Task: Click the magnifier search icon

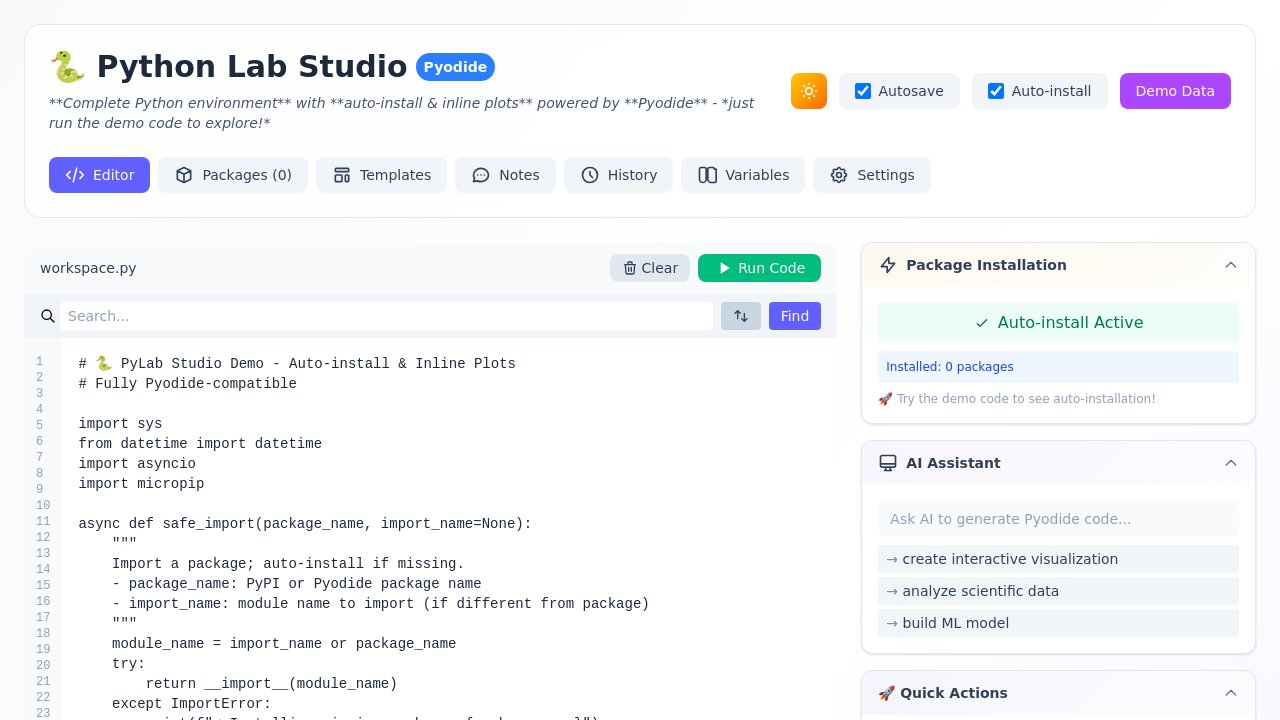Action: 48,316
